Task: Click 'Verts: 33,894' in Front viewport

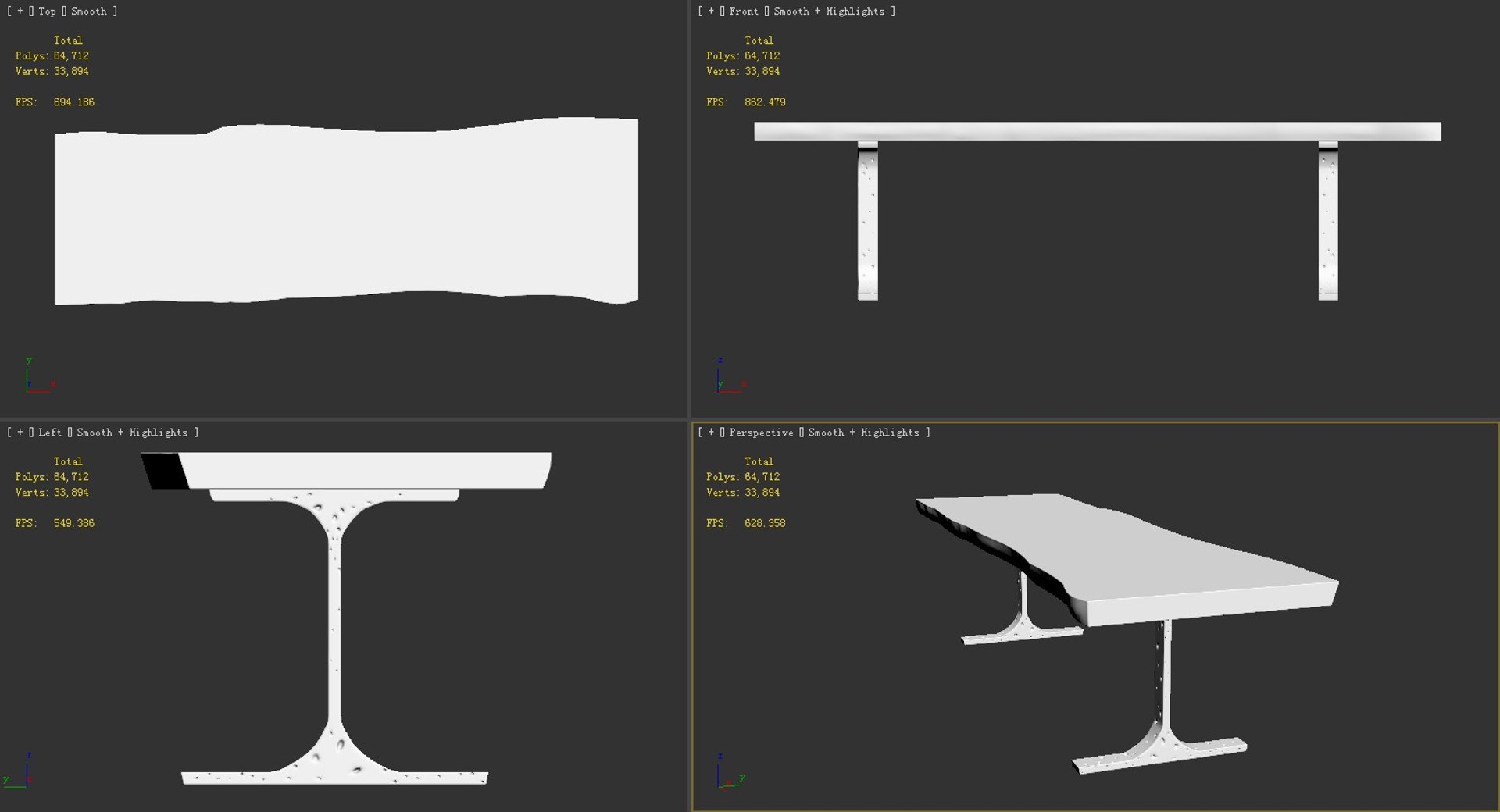Action: click(x=743, y=71)
